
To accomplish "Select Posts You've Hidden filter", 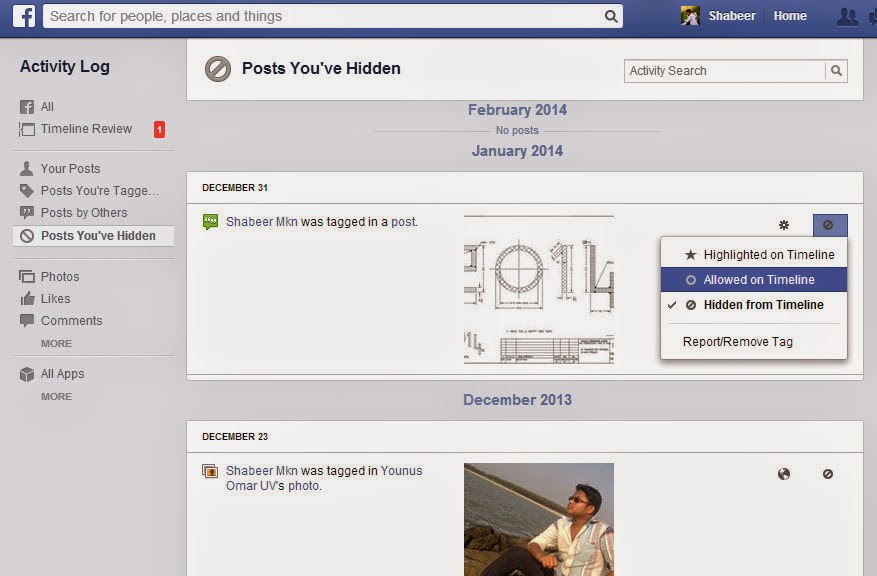I will pyautogui.click(x=93, y=236).
